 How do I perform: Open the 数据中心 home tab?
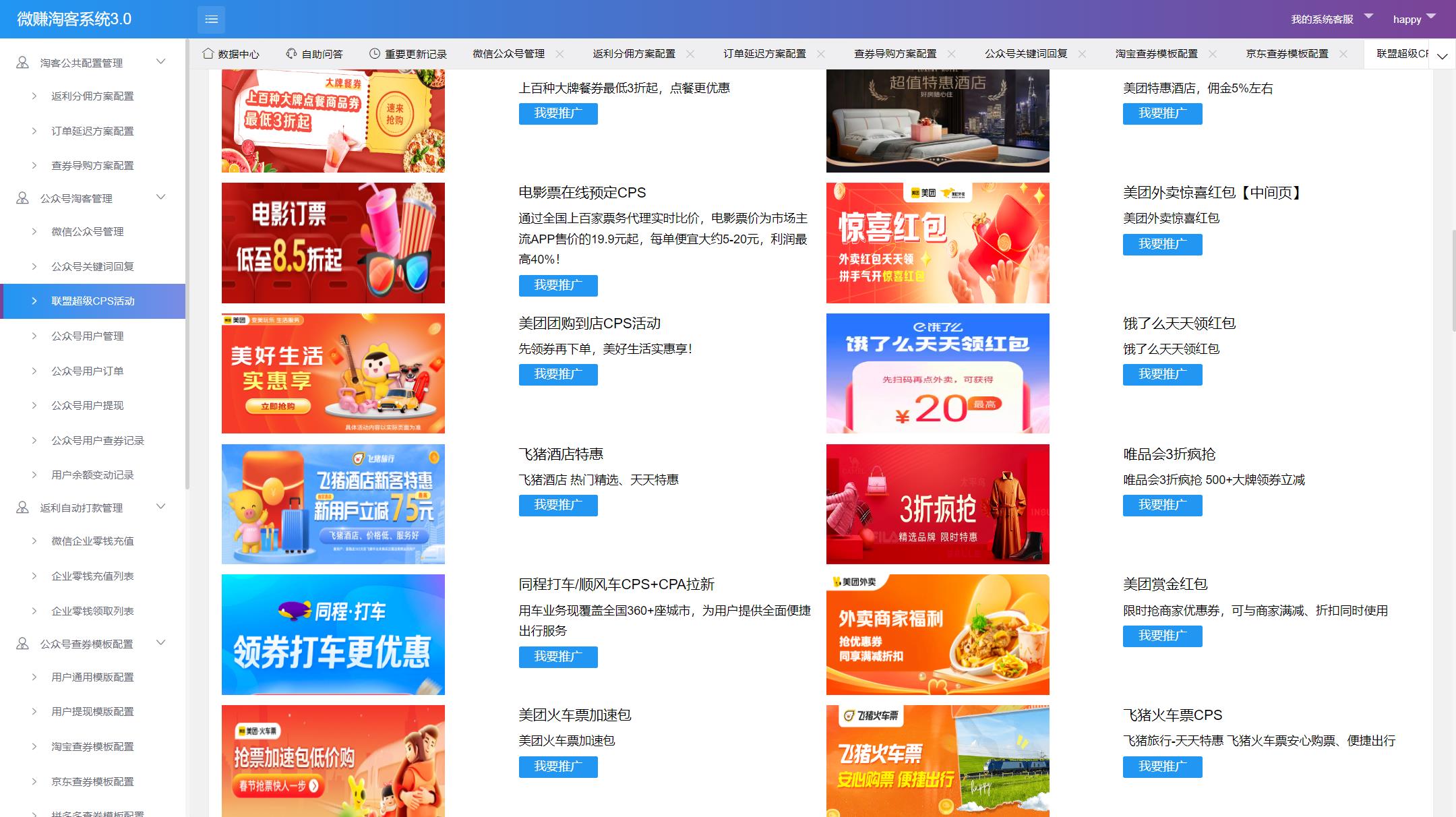coord(231,54)
